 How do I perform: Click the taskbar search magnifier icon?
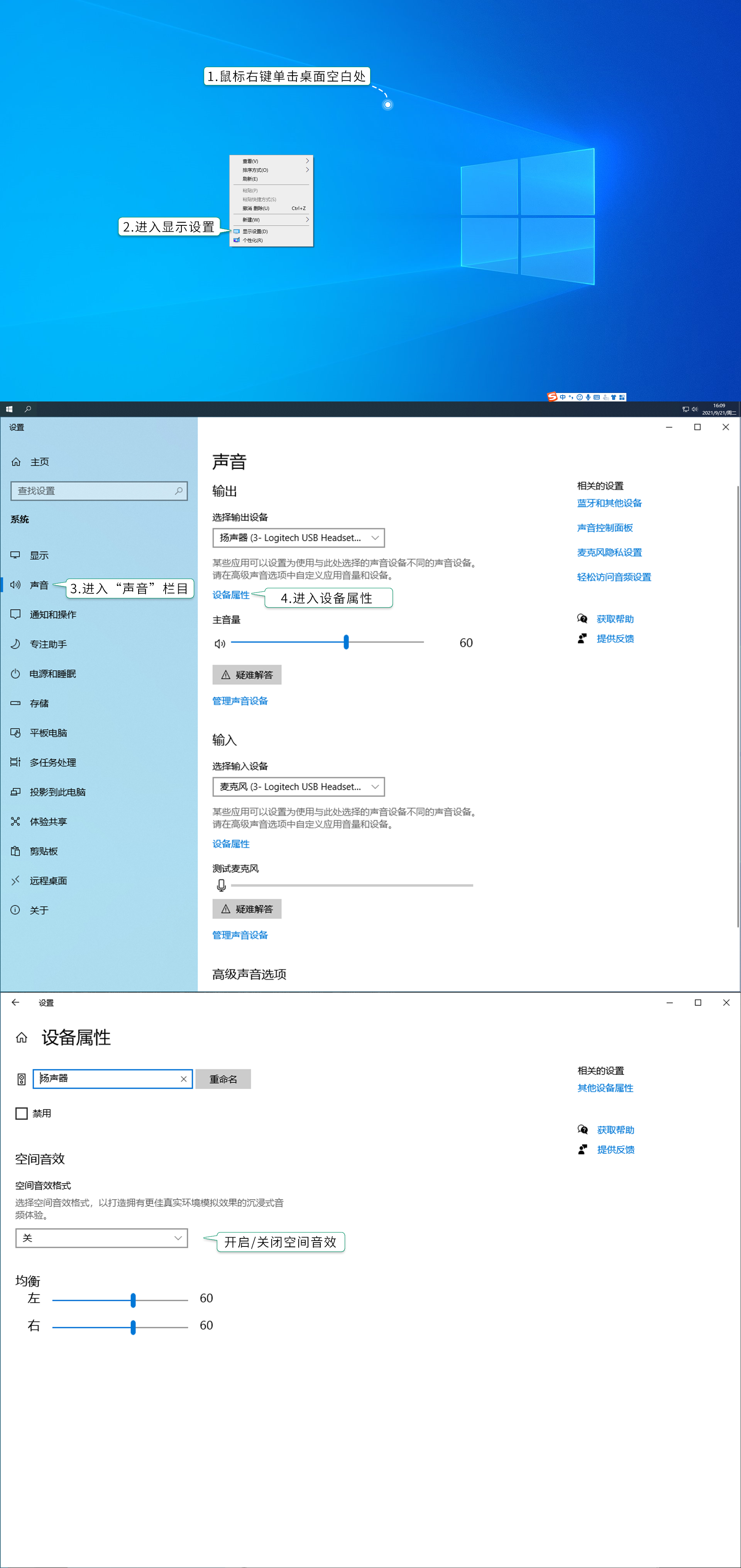pyautogui.click(x=28, y=409)
